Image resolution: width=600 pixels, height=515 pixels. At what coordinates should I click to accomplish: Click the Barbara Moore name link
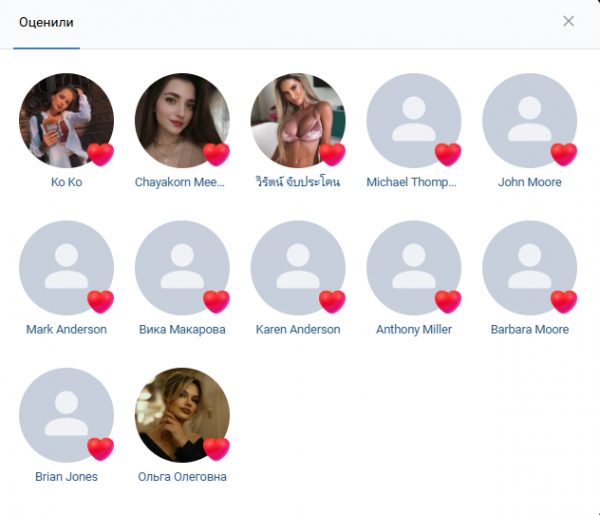[x=530, y=329]
